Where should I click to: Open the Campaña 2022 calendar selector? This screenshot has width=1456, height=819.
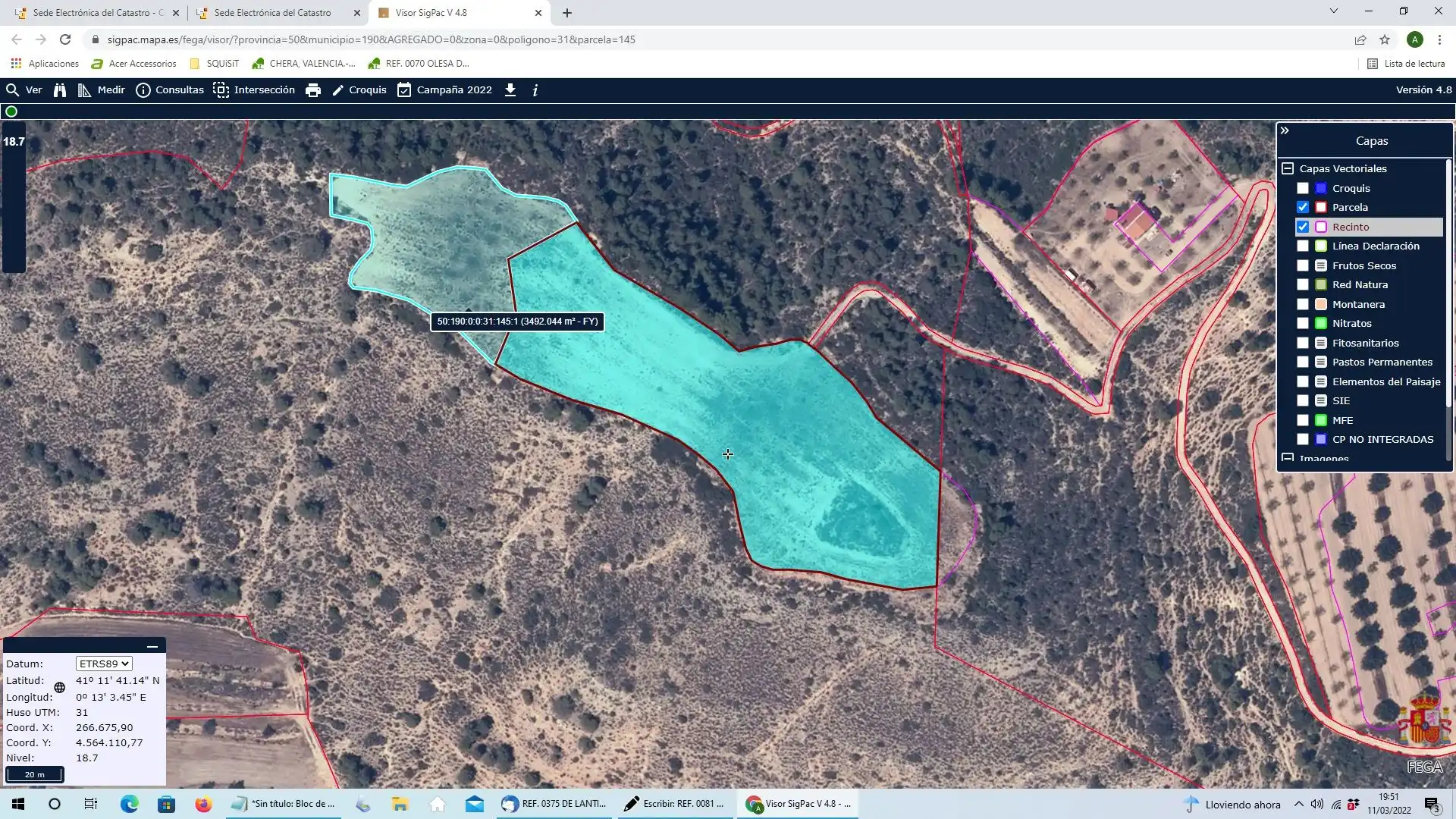pyautogui.click(x=444, y=89)
